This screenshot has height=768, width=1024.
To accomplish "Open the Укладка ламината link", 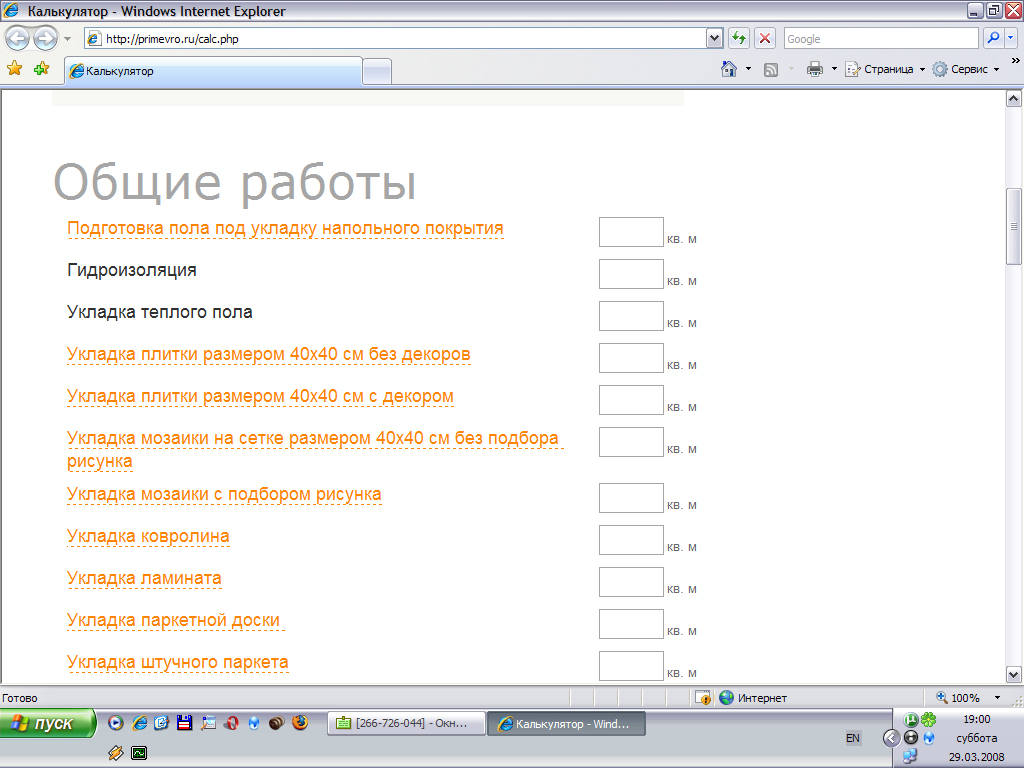I will point(144,578).
